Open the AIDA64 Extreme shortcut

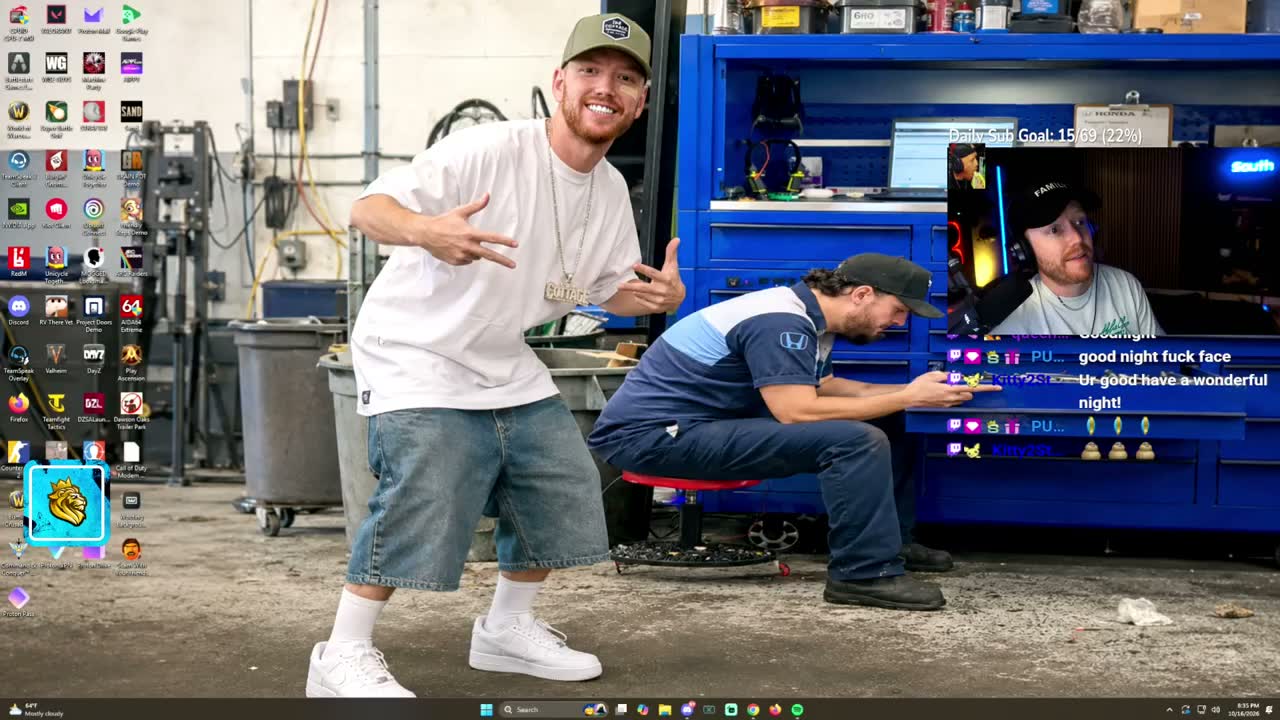131,311
